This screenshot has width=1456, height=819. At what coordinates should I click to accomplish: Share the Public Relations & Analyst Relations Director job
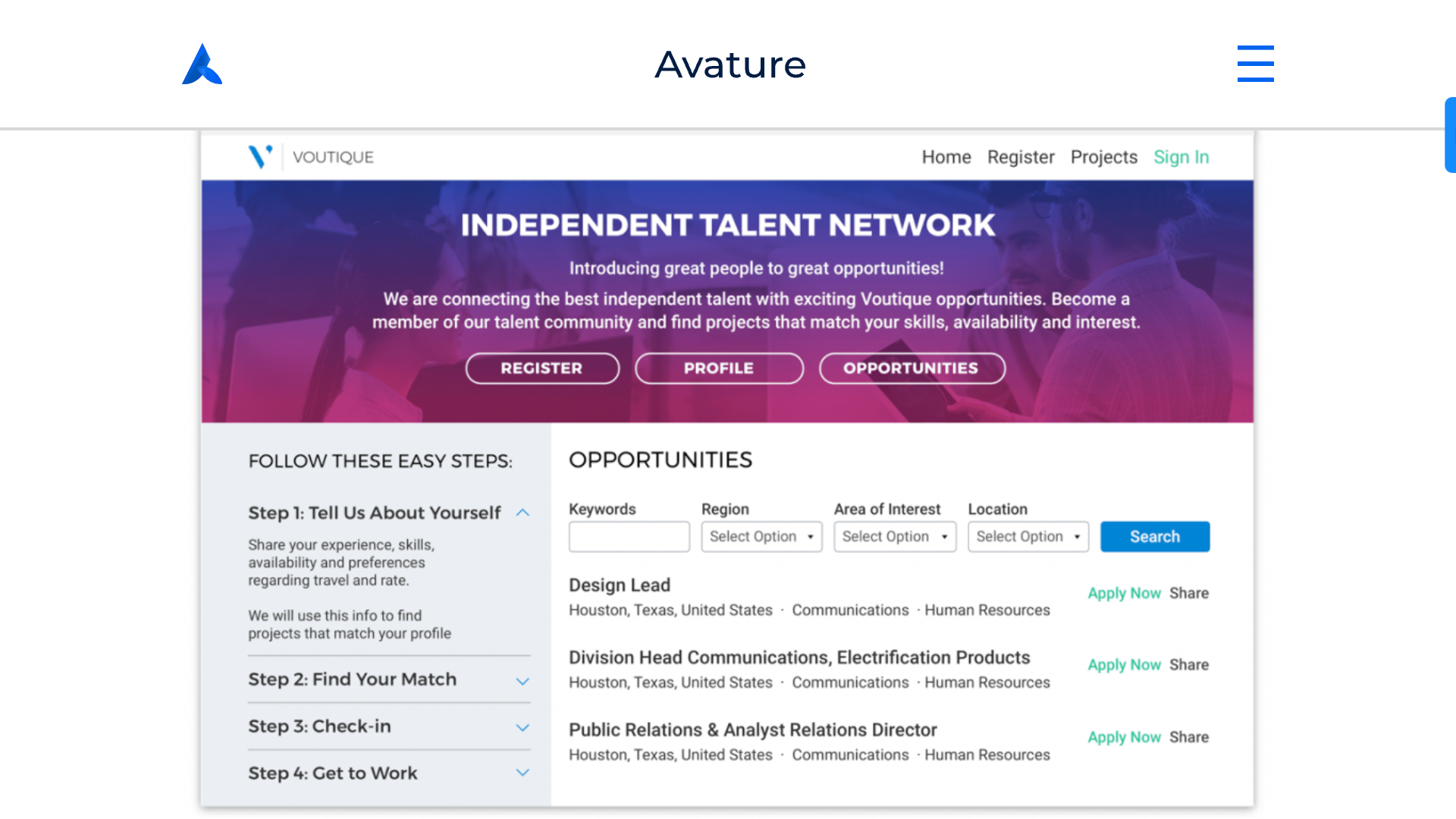1188,736
